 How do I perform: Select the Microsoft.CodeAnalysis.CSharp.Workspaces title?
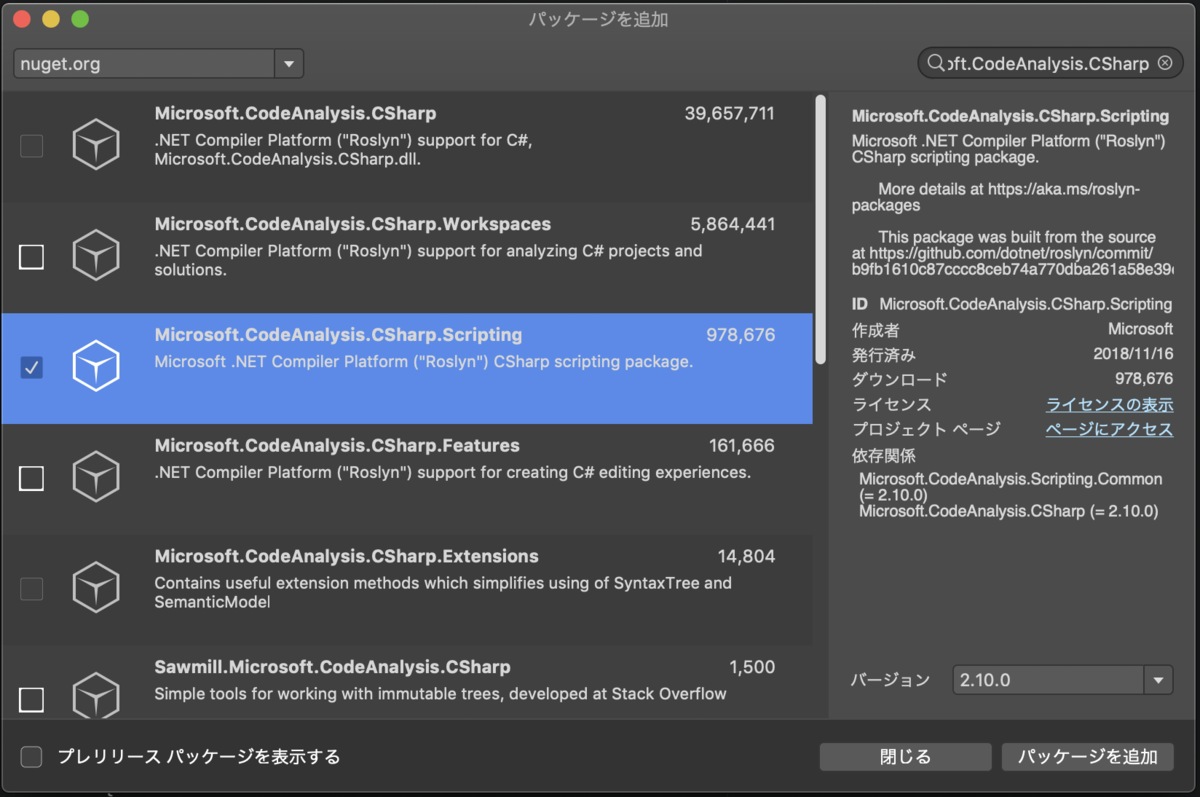[x=353, y=224]
